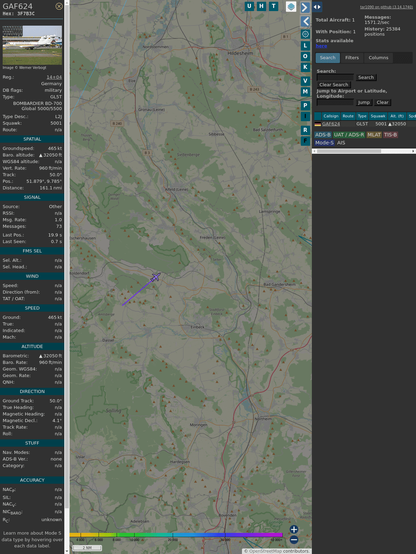Click the P map option button

(x=305, y=106)
